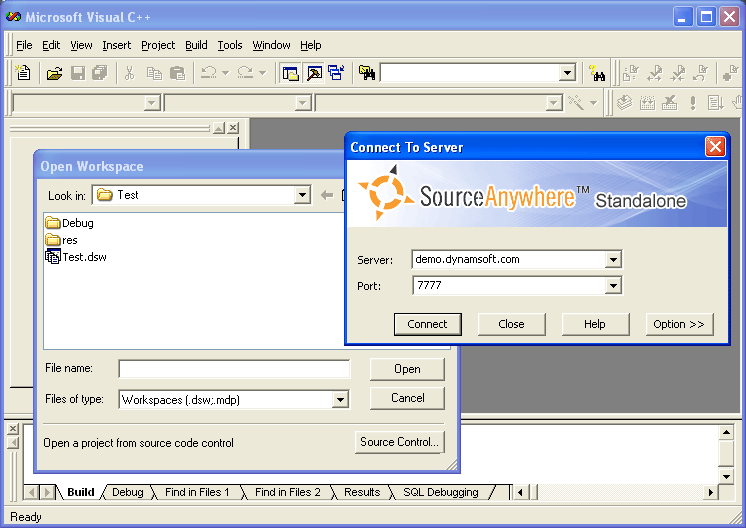Click the Save All icon
746x528 pixels.
(100, 73)
